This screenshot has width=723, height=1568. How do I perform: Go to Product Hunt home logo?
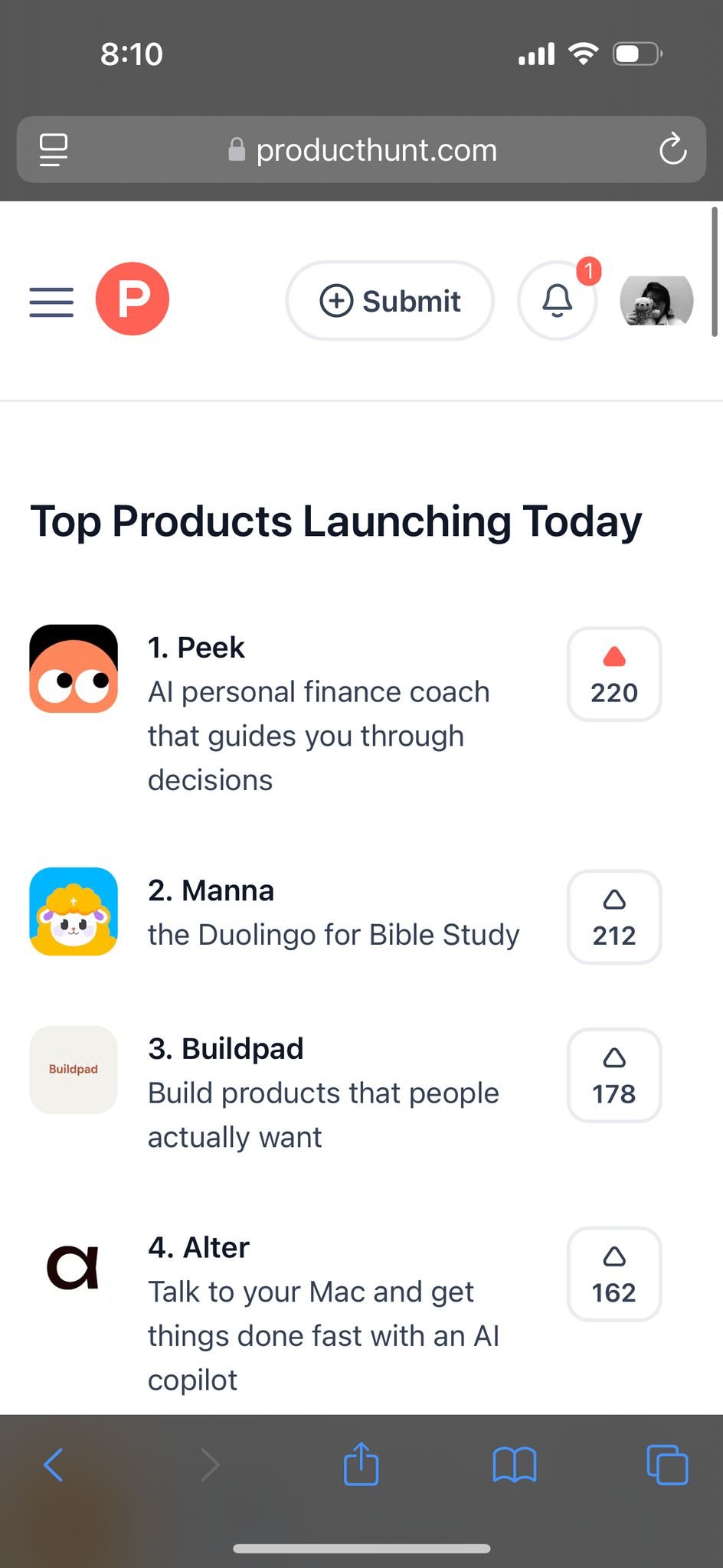point(132,299)
